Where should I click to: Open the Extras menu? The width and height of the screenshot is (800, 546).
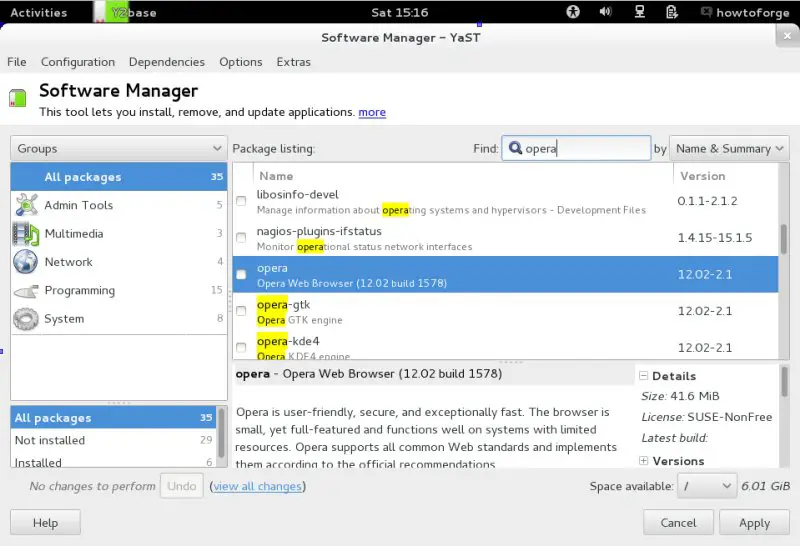(293, 62)
